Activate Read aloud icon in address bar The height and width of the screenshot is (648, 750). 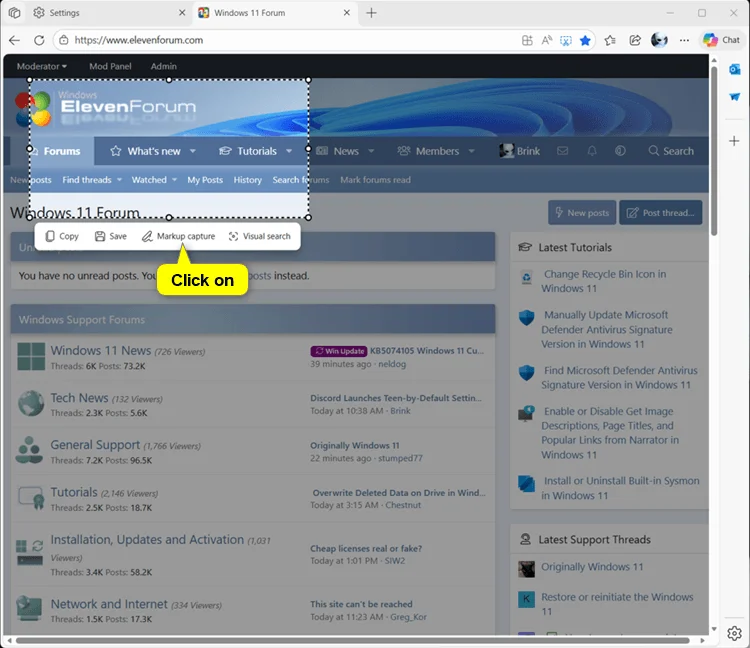click(x=547, y=40)
